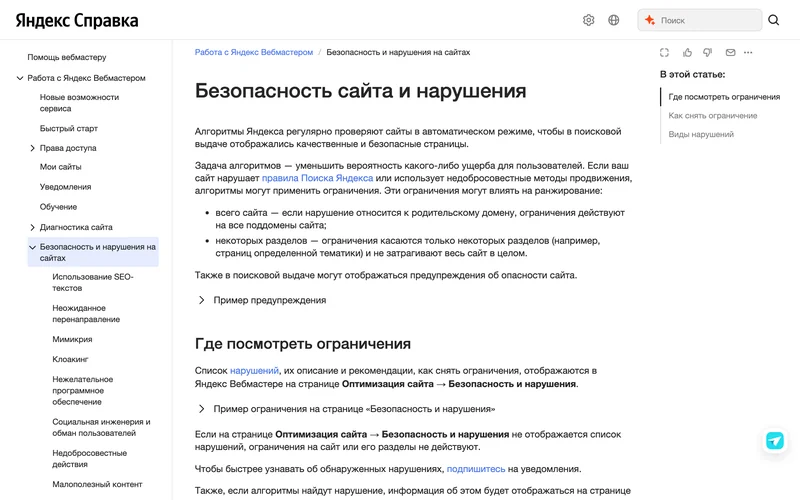Jump to Виды нарушений in contents

[x=701, y=134]
